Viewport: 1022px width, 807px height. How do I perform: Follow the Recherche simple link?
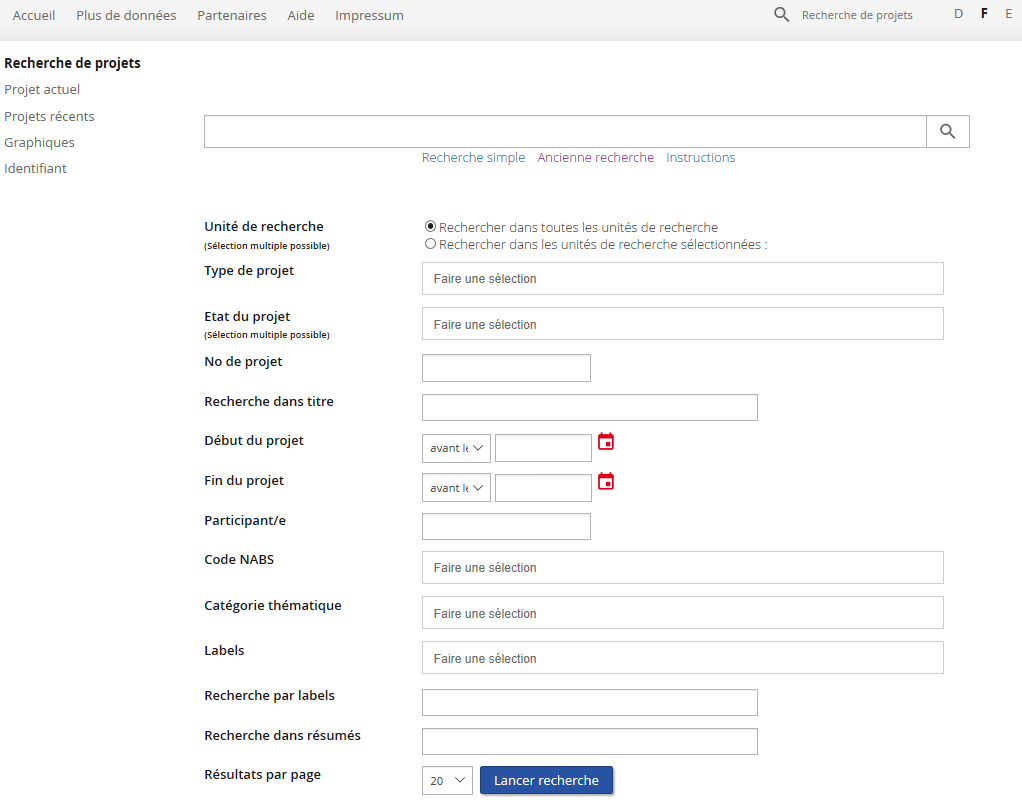point(473,158)
